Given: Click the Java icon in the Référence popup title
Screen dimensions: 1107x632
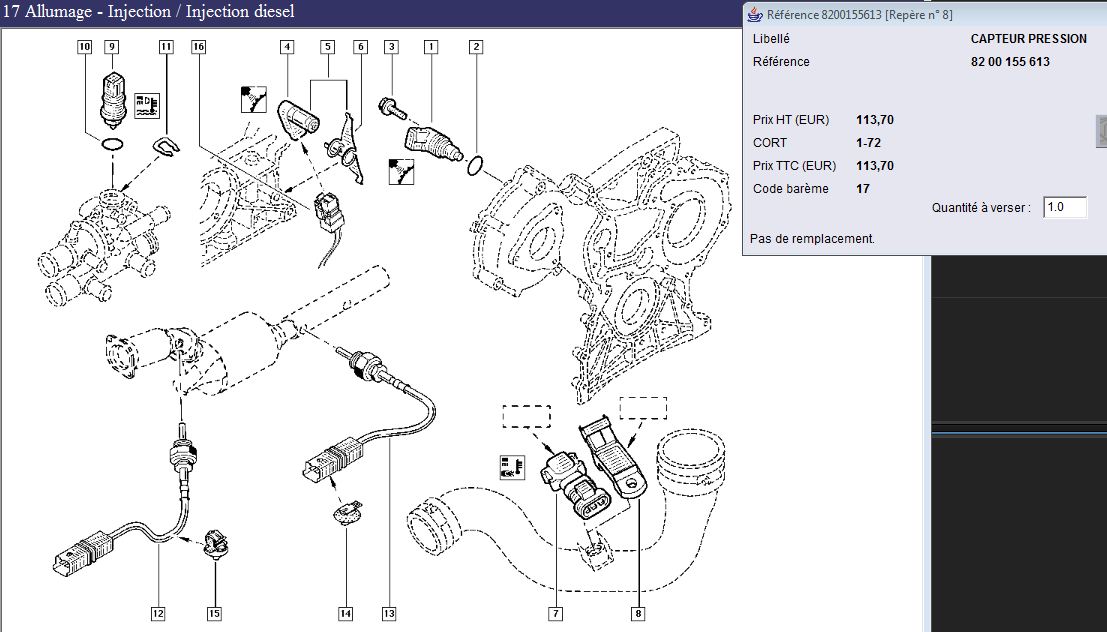Looking at the screenshot, I should point(755,14).
